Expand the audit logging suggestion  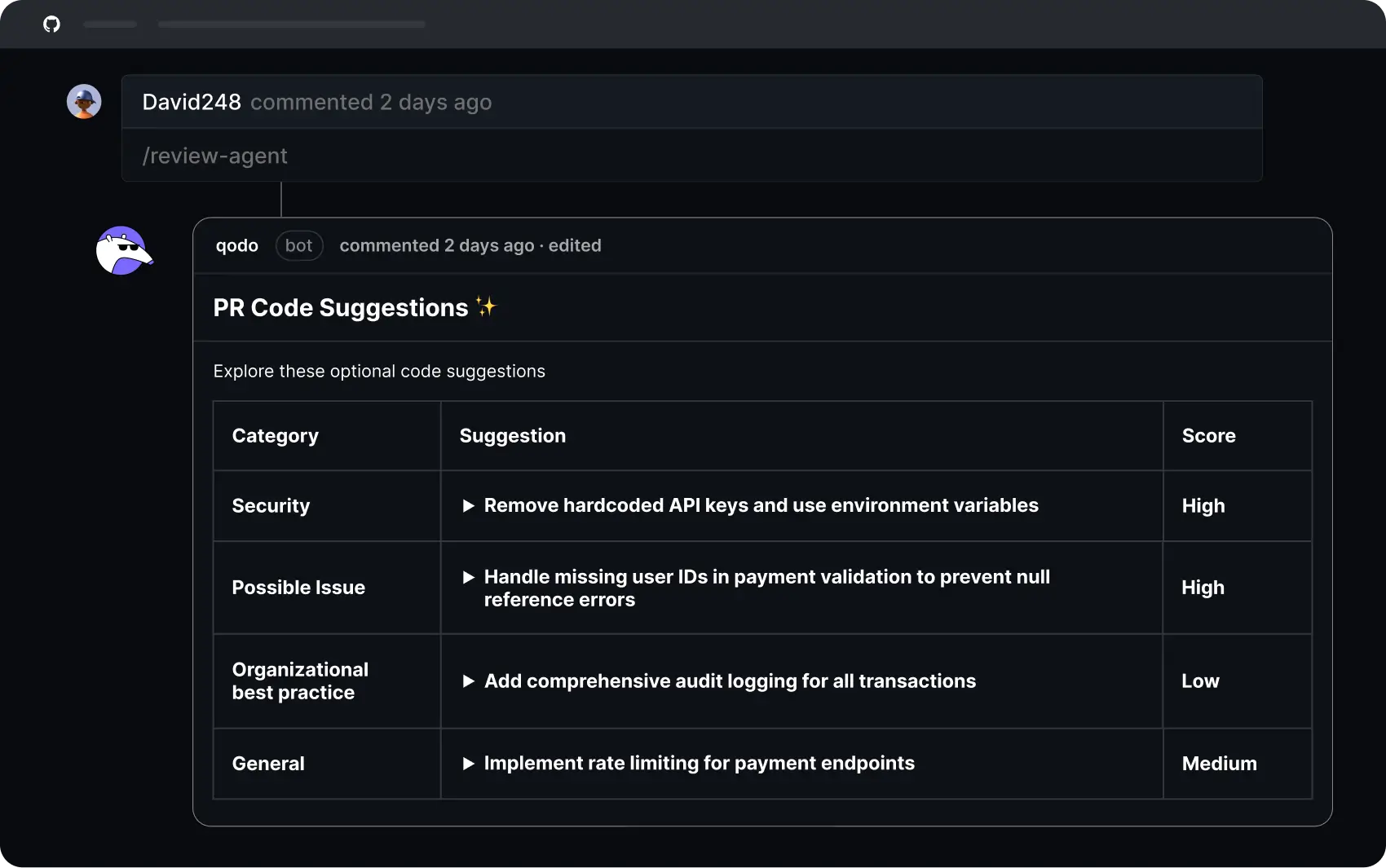tap(469, 681)
